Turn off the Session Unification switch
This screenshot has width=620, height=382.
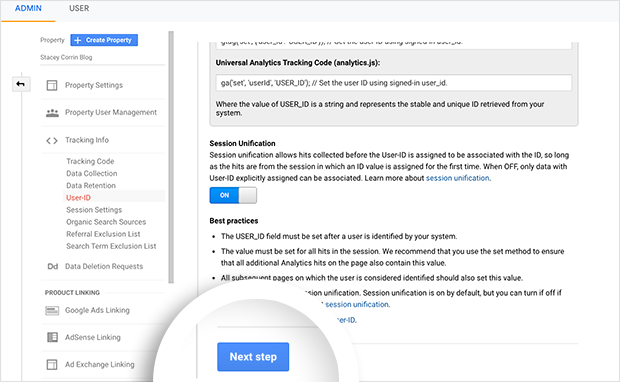point(233,195)
